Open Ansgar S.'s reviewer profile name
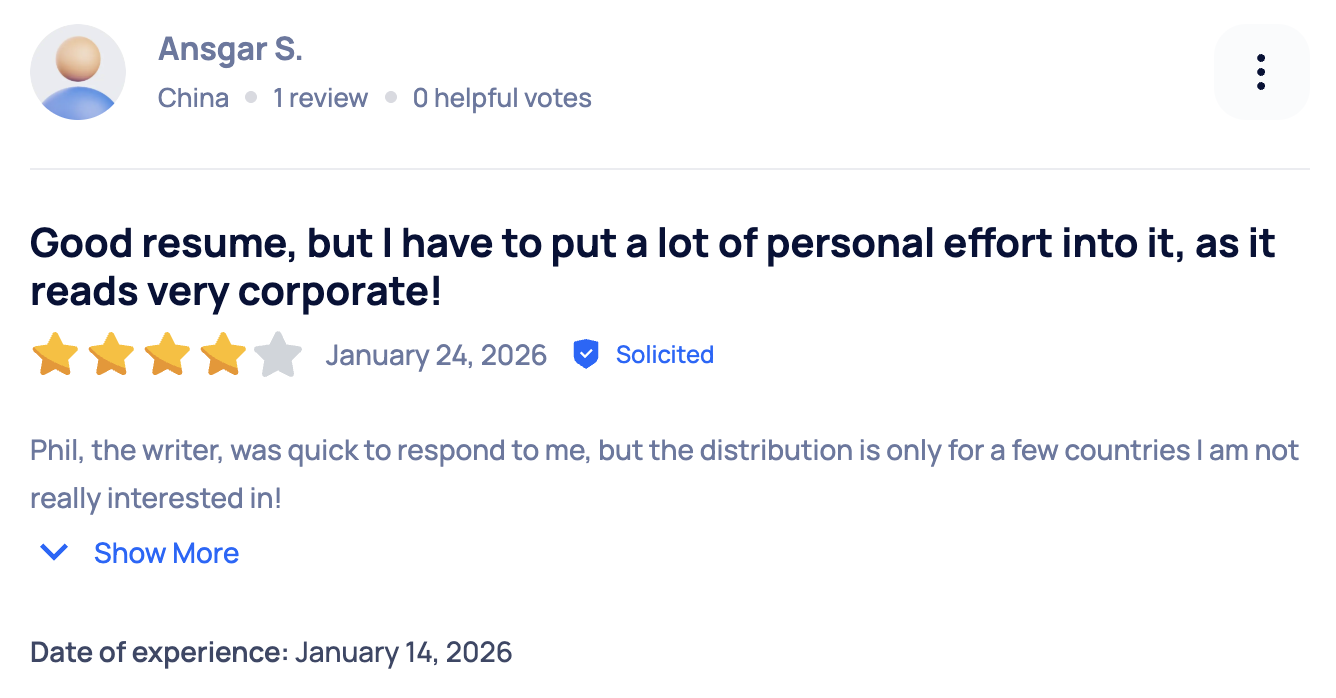 230,48
